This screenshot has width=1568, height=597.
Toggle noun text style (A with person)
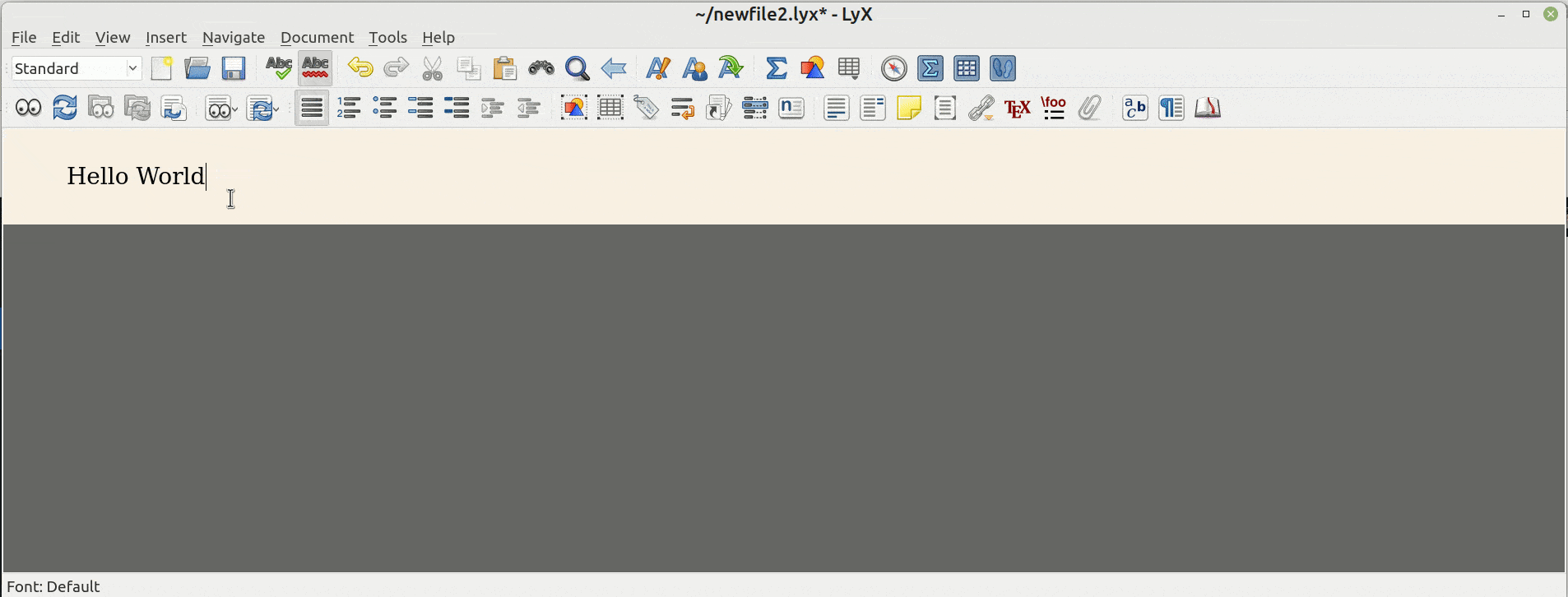[x=694, y=68]
